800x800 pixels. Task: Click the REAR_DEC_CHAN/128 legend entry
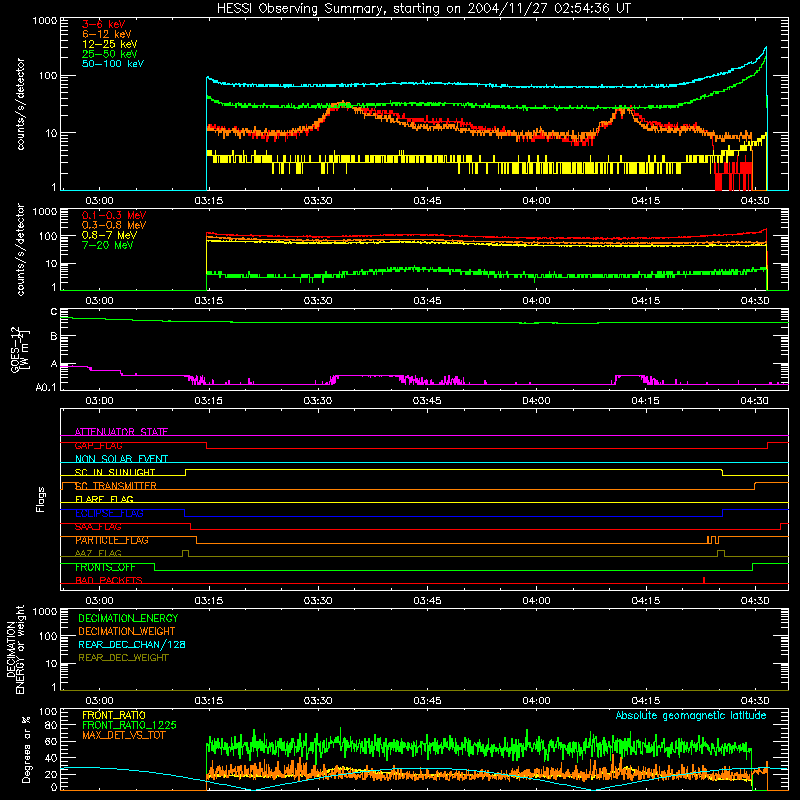pyautogui.click(x=132, y=644)
